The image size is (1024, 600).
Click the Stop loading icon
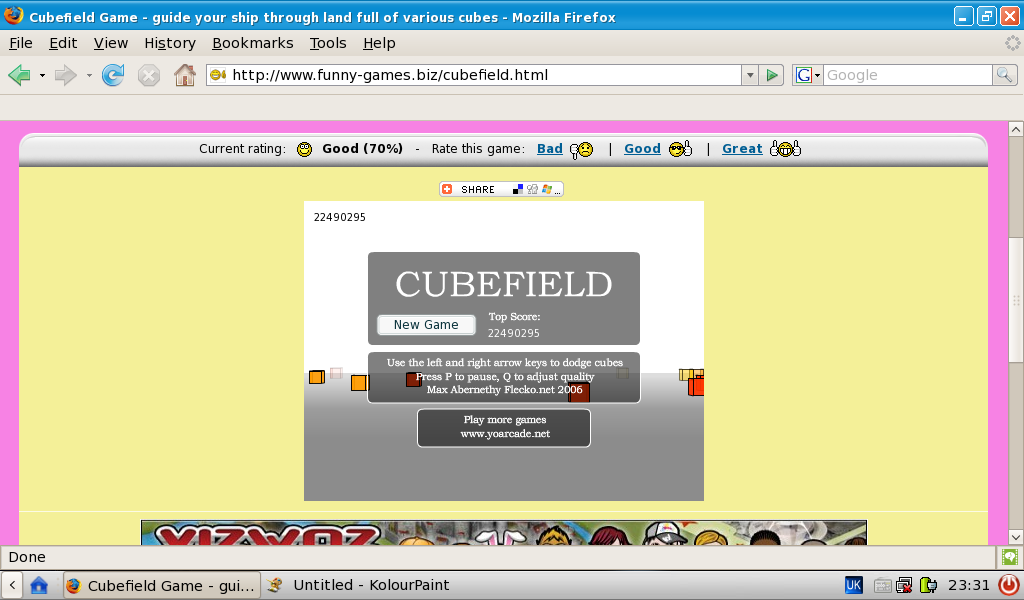(x=149, y=75)
